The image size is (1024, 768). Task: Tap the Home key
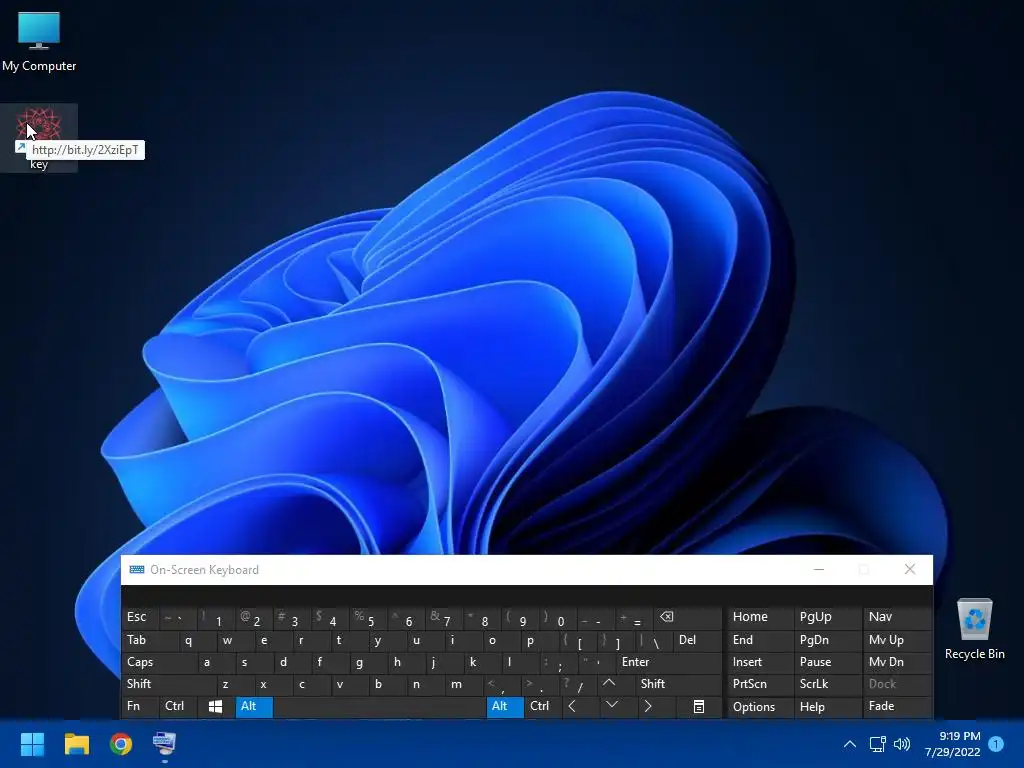[760, 617]
